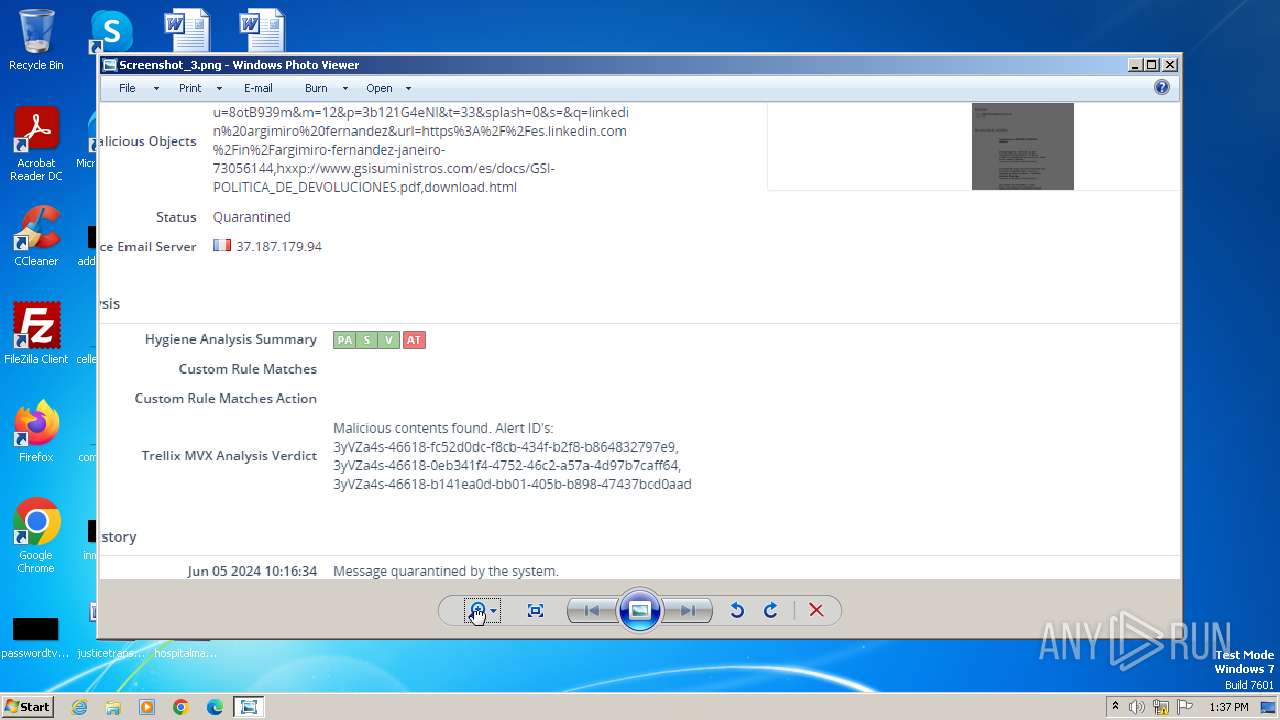Image resolution: width=1280 pixels, height=720 pixels.
Task: Click the 'Jun 05 2024 10:16:34' timestamp
Action: tap(252, 571)
